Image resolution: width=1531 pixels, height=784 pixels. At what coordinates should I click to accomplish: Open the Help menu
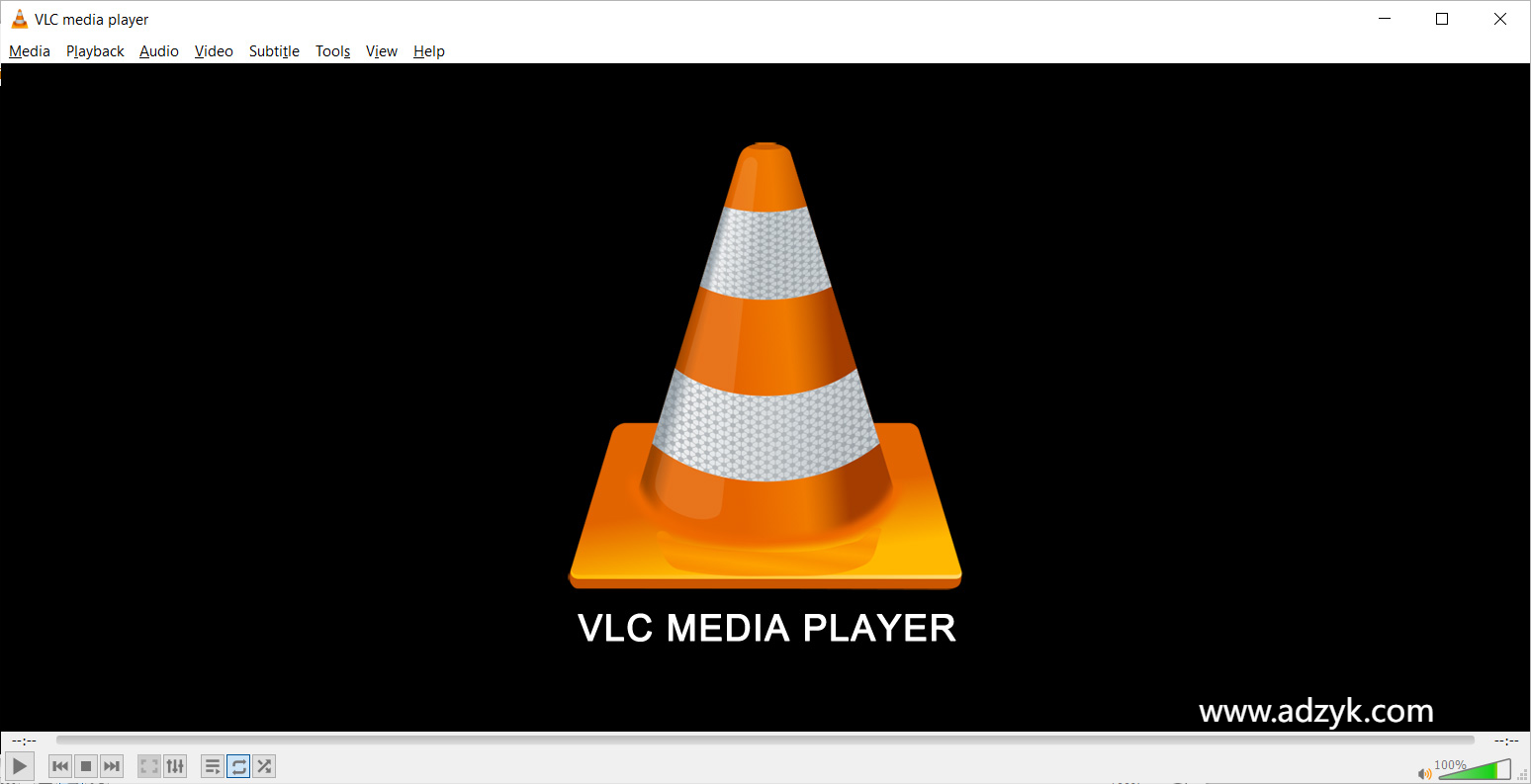(x=429, y=51)
